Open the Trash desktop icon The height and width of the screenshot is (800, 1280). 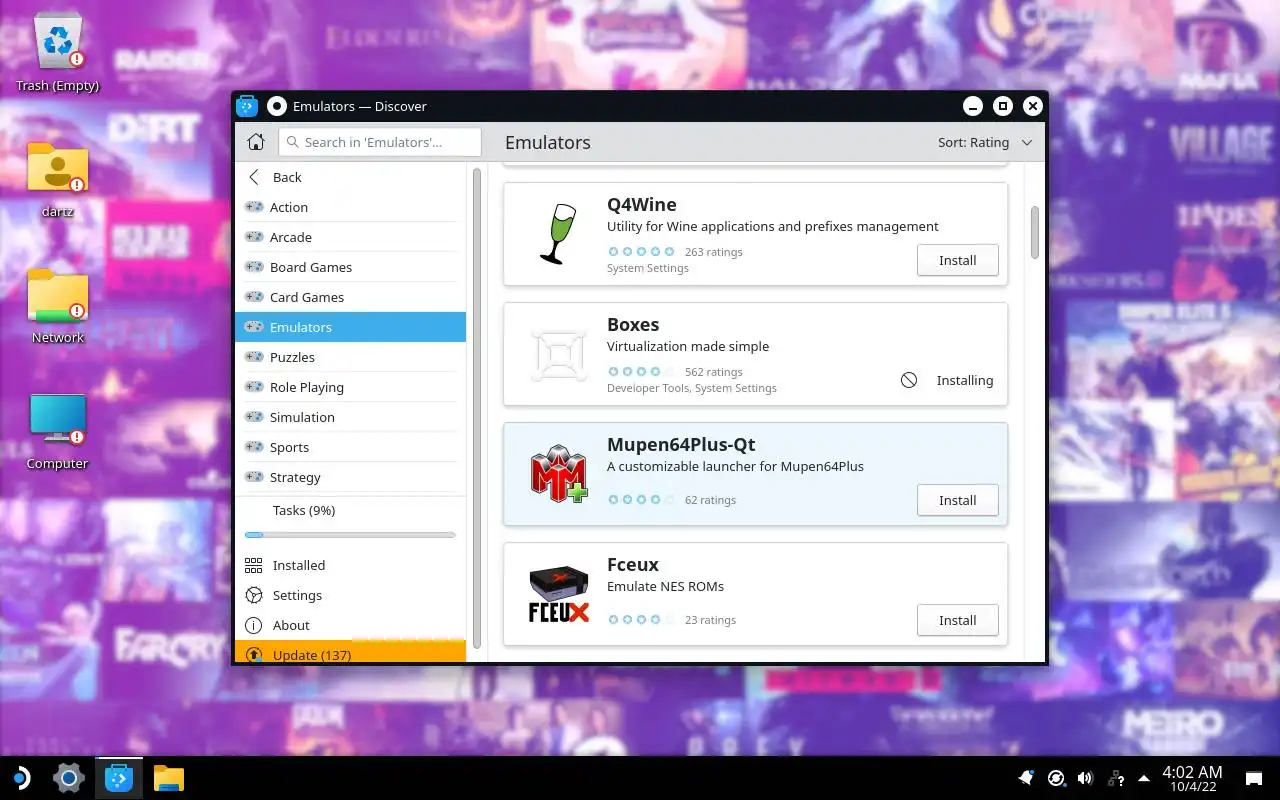[x=58, y=42]
